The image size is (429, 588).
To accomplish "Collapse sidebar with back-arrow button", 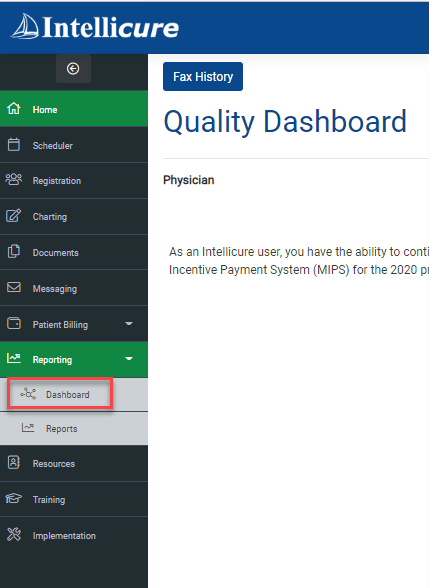I will [x=73, y=69].
